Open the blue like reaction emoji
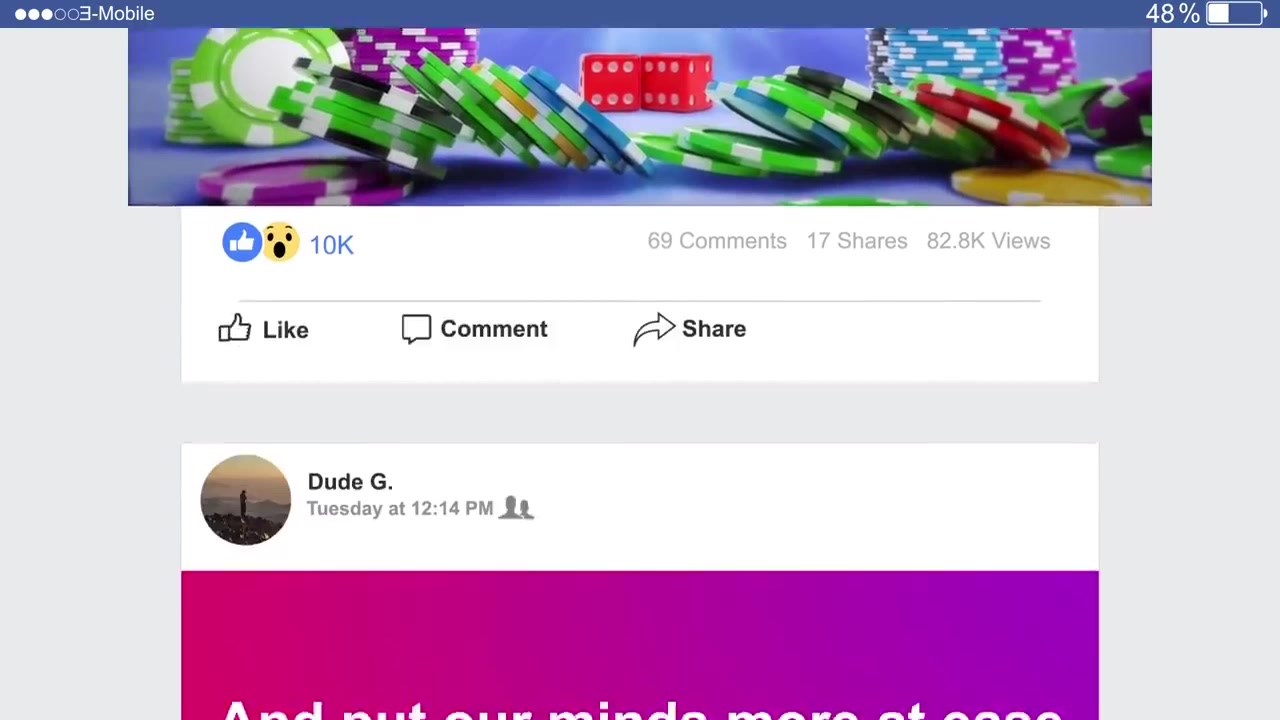Screen dimensions: 1280x720 coord(241,242)
